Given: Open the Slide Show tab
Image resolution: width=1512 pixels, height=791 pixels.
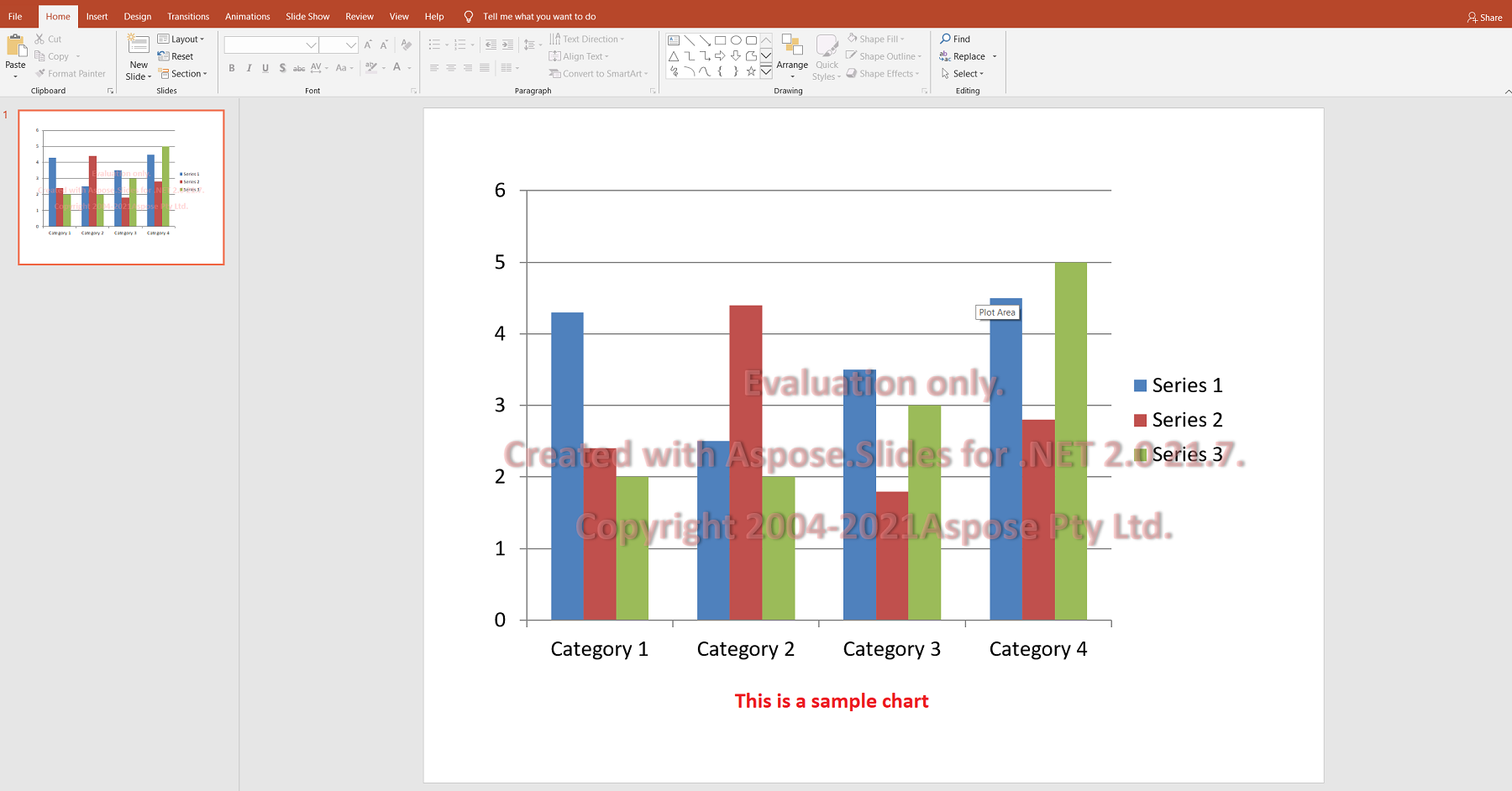Looking at the screenshot, I should [x=307, y=17].
